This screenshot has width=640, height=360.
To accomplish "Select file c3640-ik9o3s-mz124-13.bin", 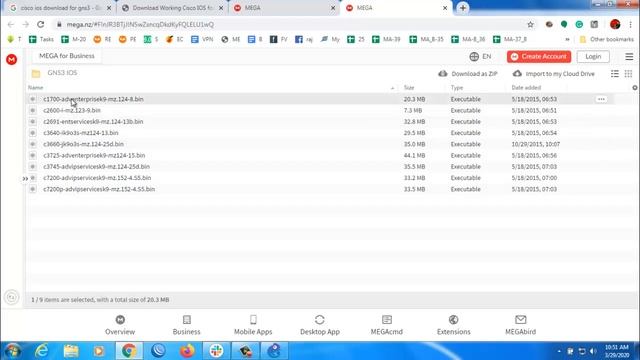I will coord(81,133).
